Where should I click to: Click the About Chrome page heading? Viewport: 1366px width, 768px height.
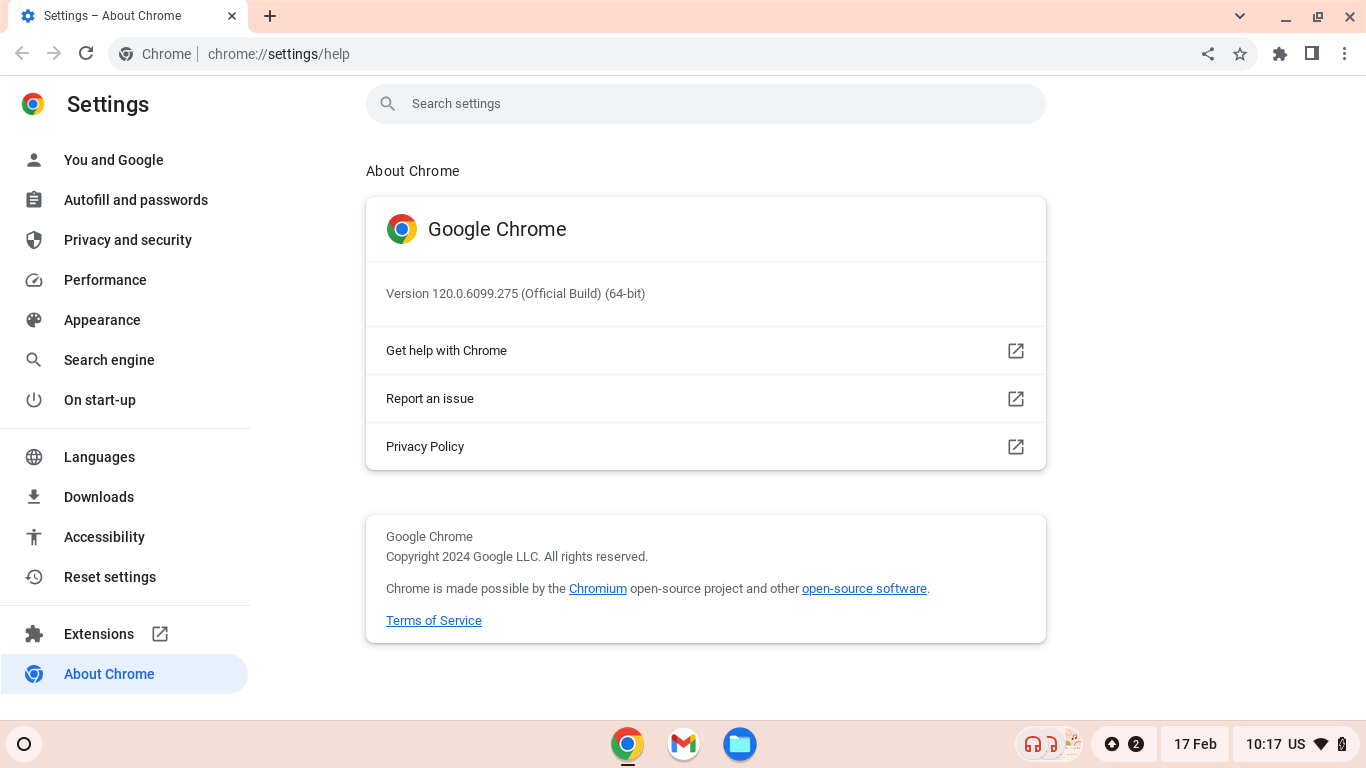pos(413,171)
